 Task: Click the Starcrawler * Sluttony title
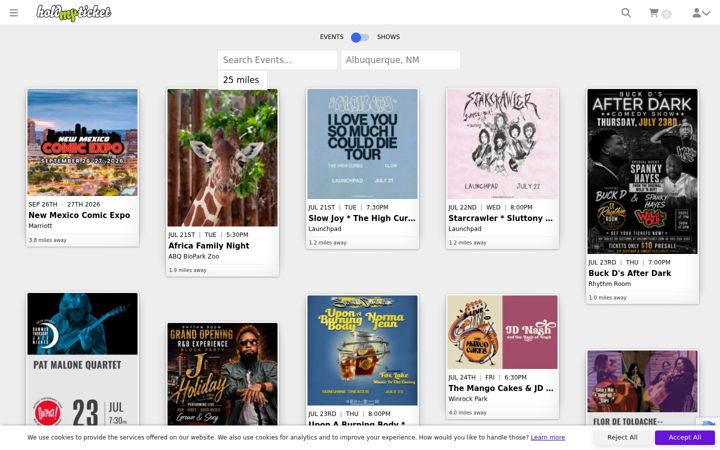501,218
